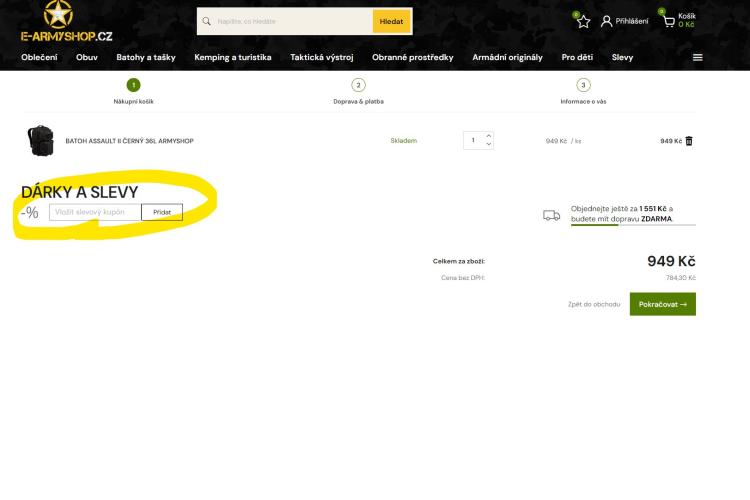
Task: Open Oblečení category menu
Action: click(39, 57)
